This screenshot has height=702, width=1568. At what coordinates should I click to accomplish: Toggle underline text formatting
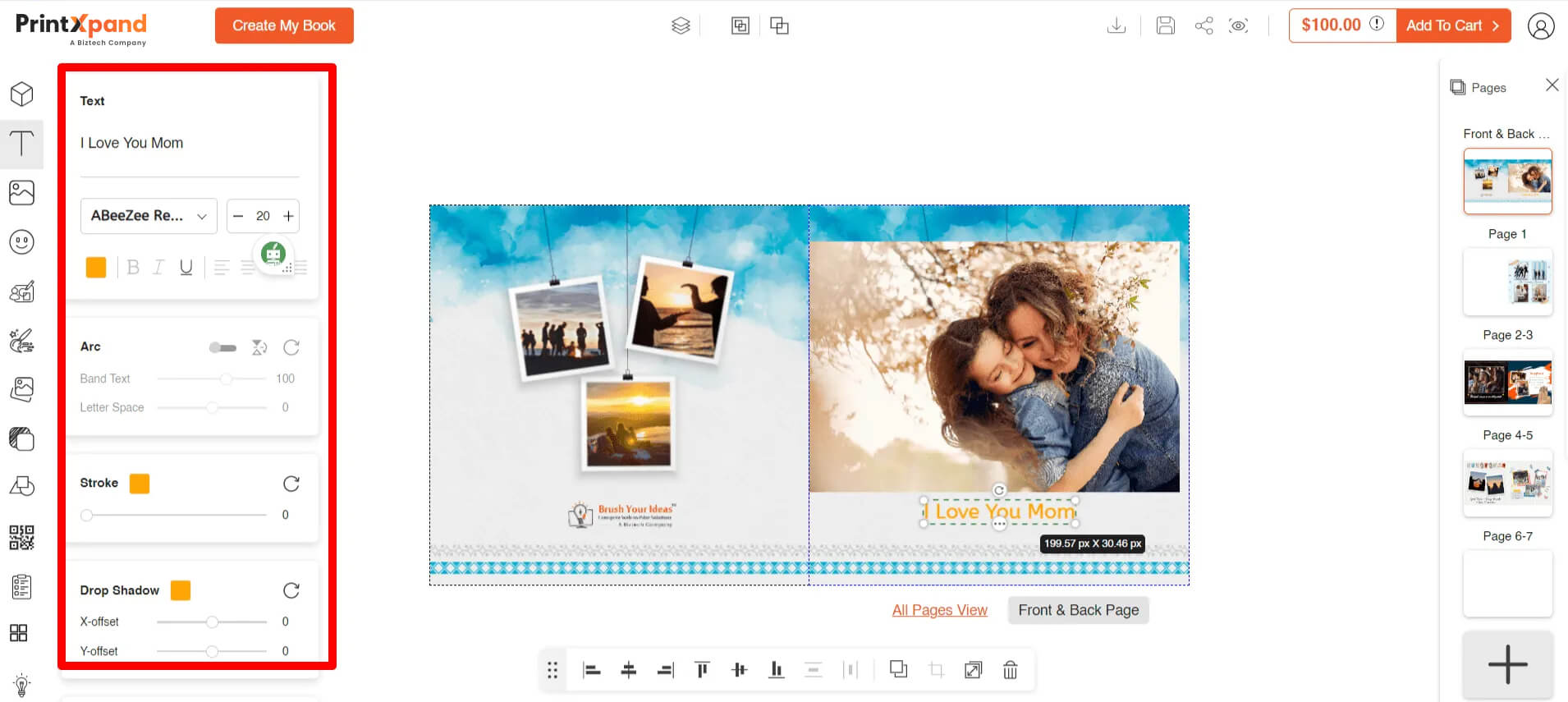(186, 267)
